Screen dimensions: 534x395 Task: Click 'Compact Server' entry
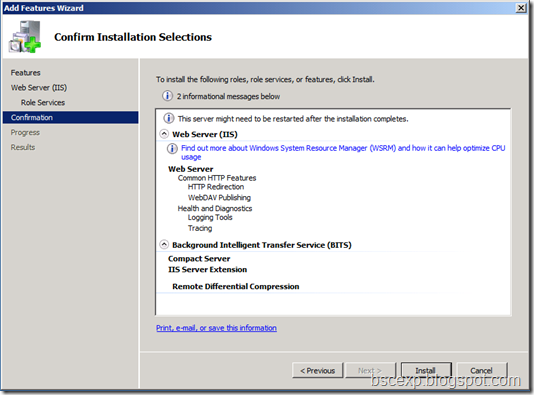point(199,259)
